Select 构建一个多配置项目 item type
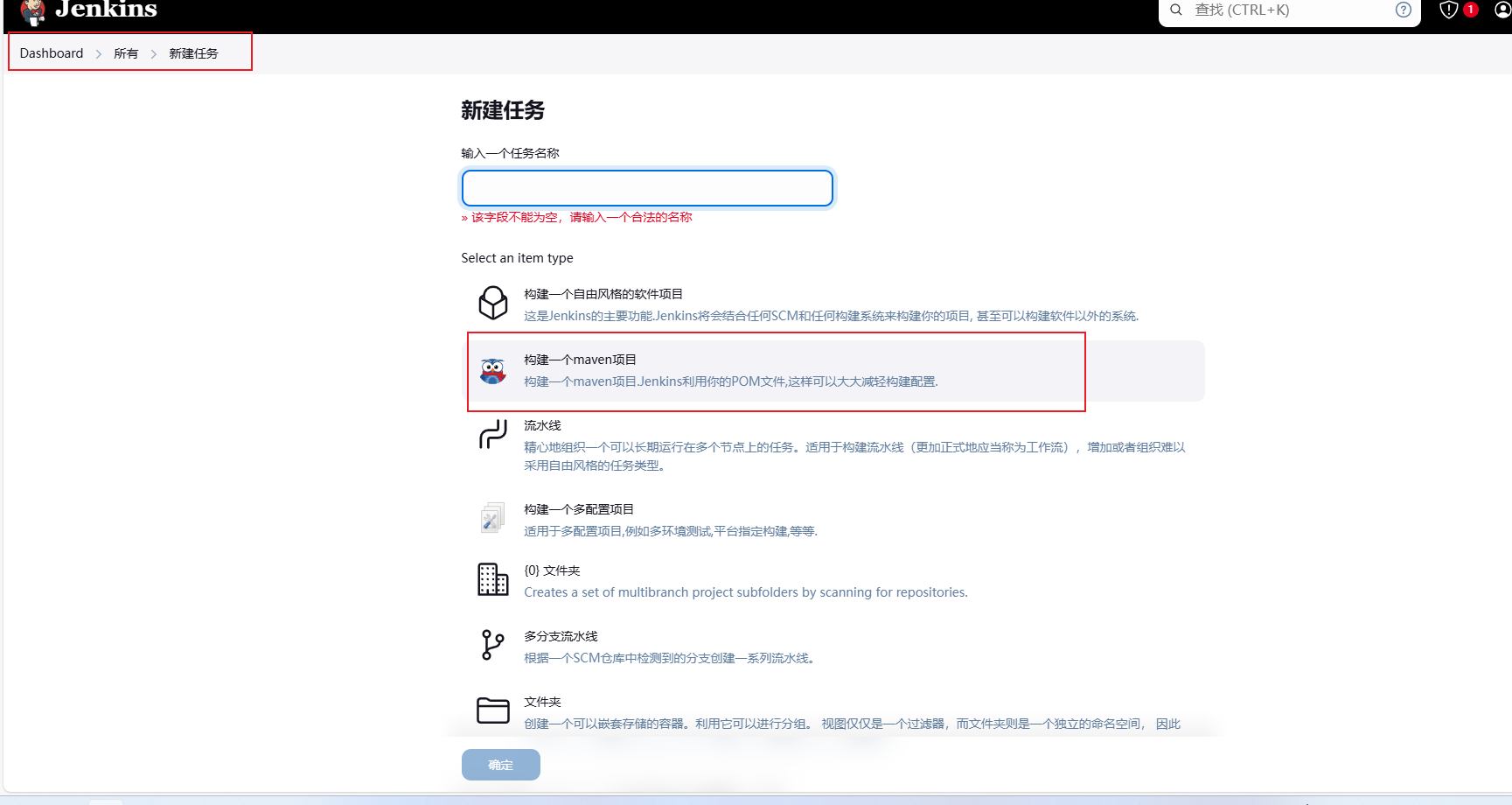1512x805 pixels. coord(579,509)
